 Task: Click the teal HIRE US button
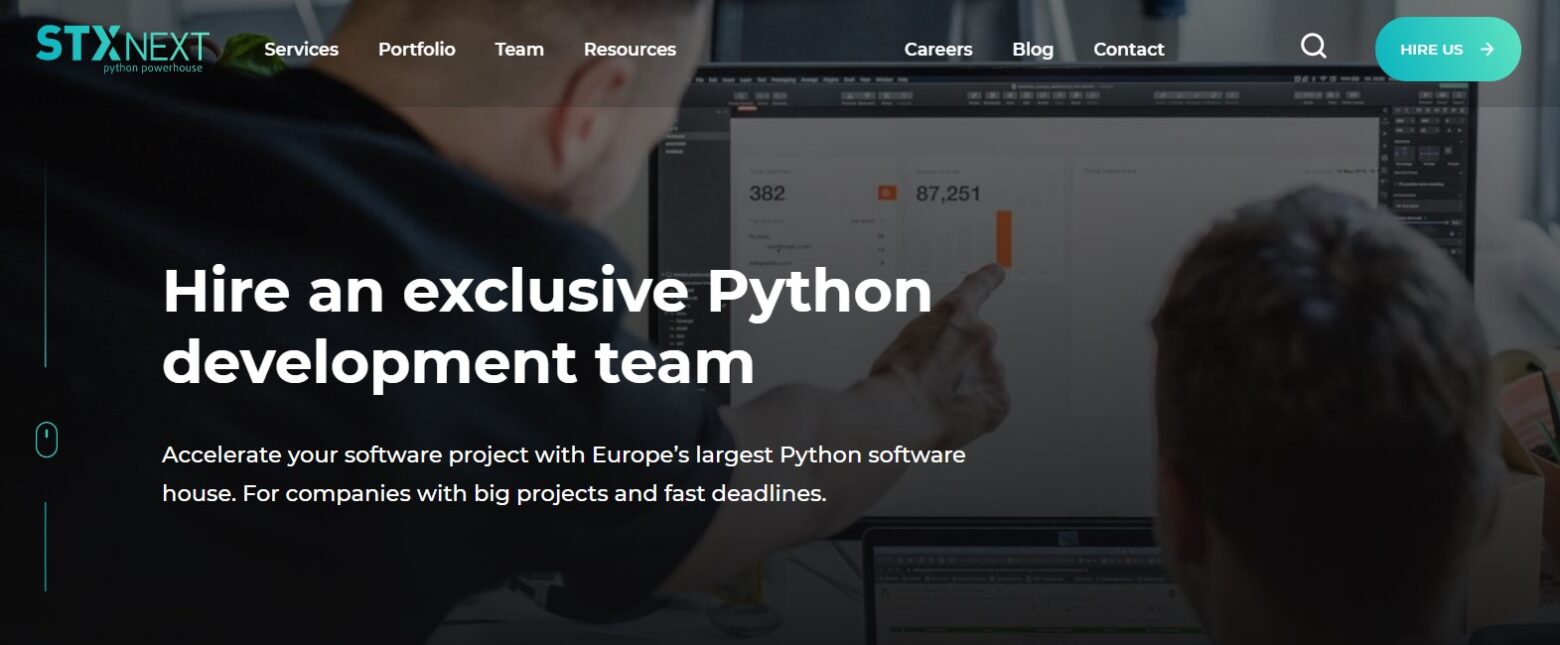(1447, 48)
